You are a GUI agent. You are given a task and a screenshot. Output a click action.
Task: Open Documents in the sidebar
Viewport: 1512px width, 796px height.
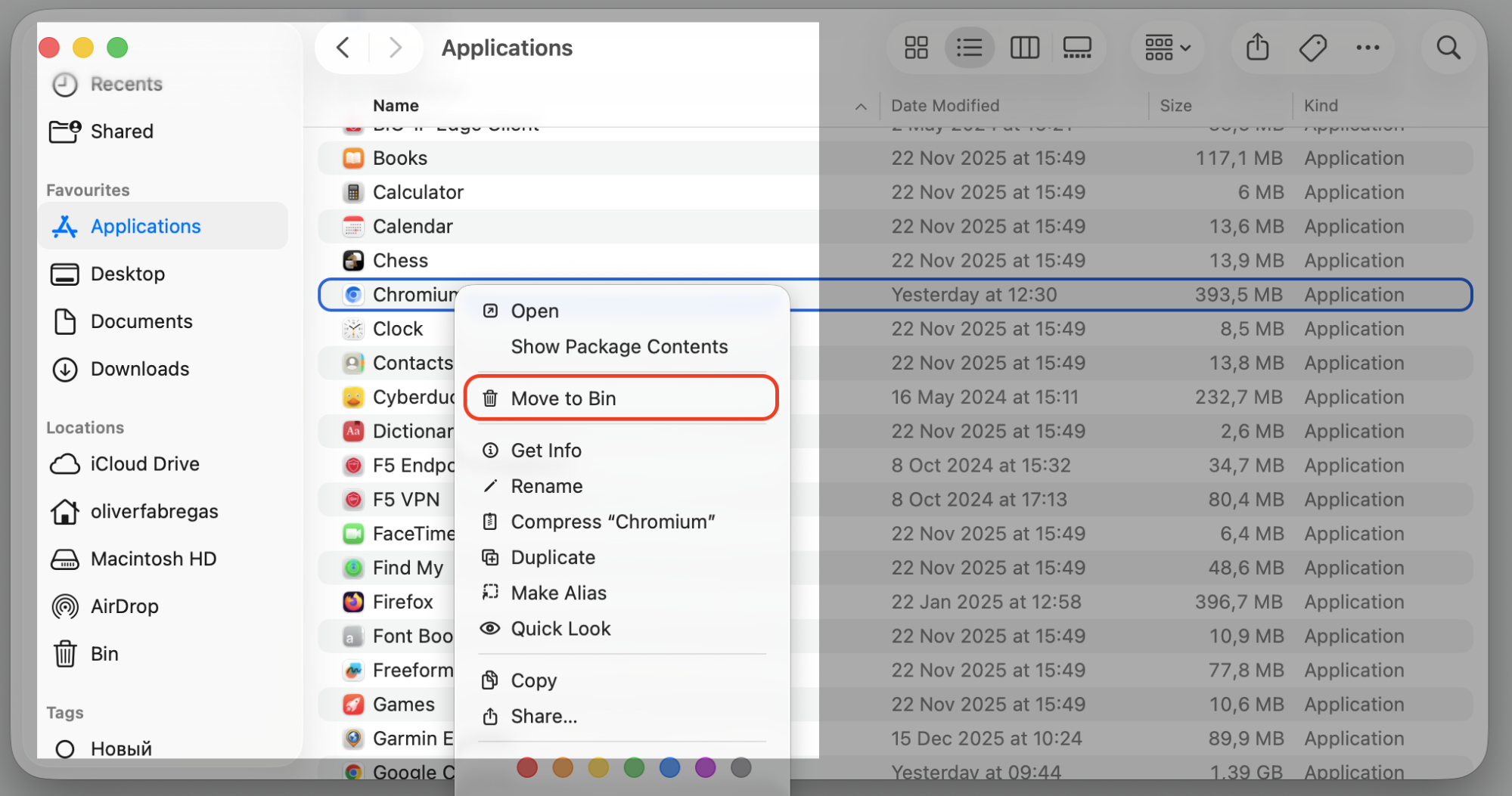(122, 321)
